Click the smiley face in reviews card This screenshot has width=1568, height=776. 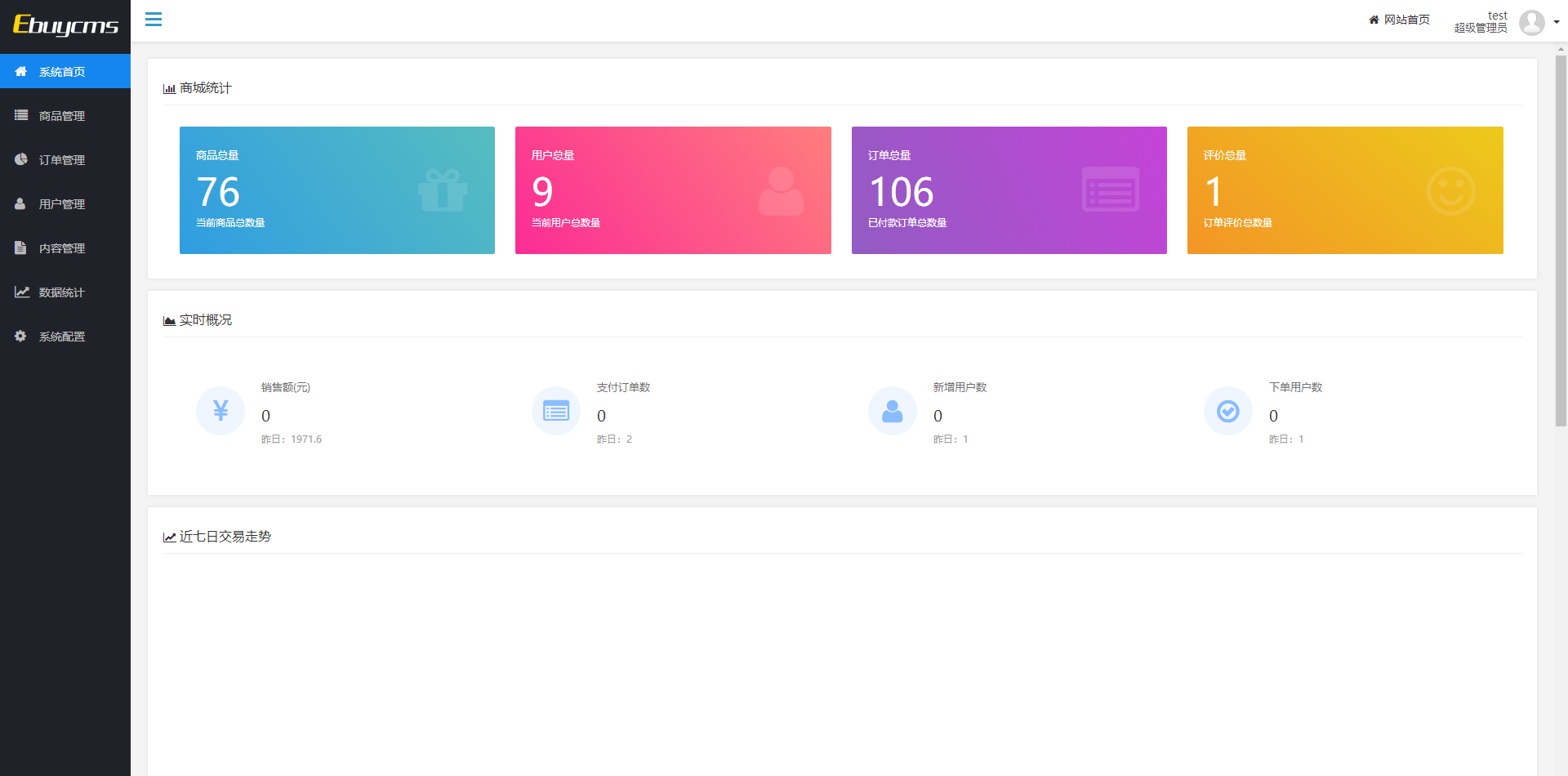pyautogui.click(x=1450, y=191)
